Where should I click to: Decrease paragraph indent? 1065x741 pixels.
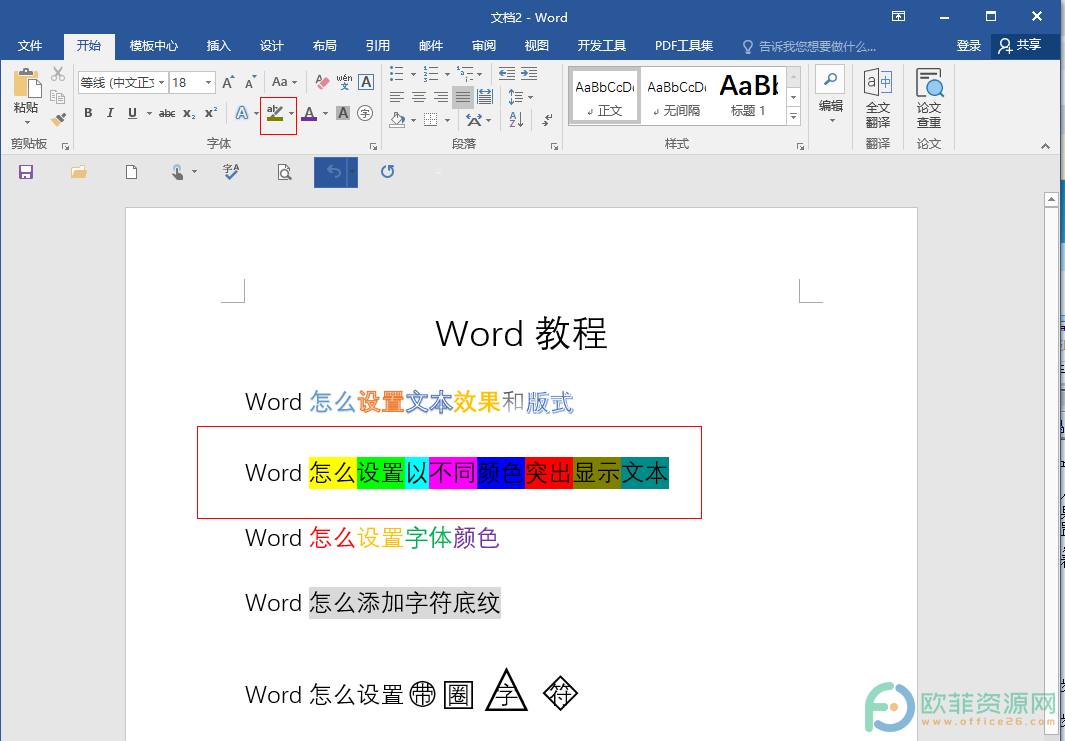[506, 73]
